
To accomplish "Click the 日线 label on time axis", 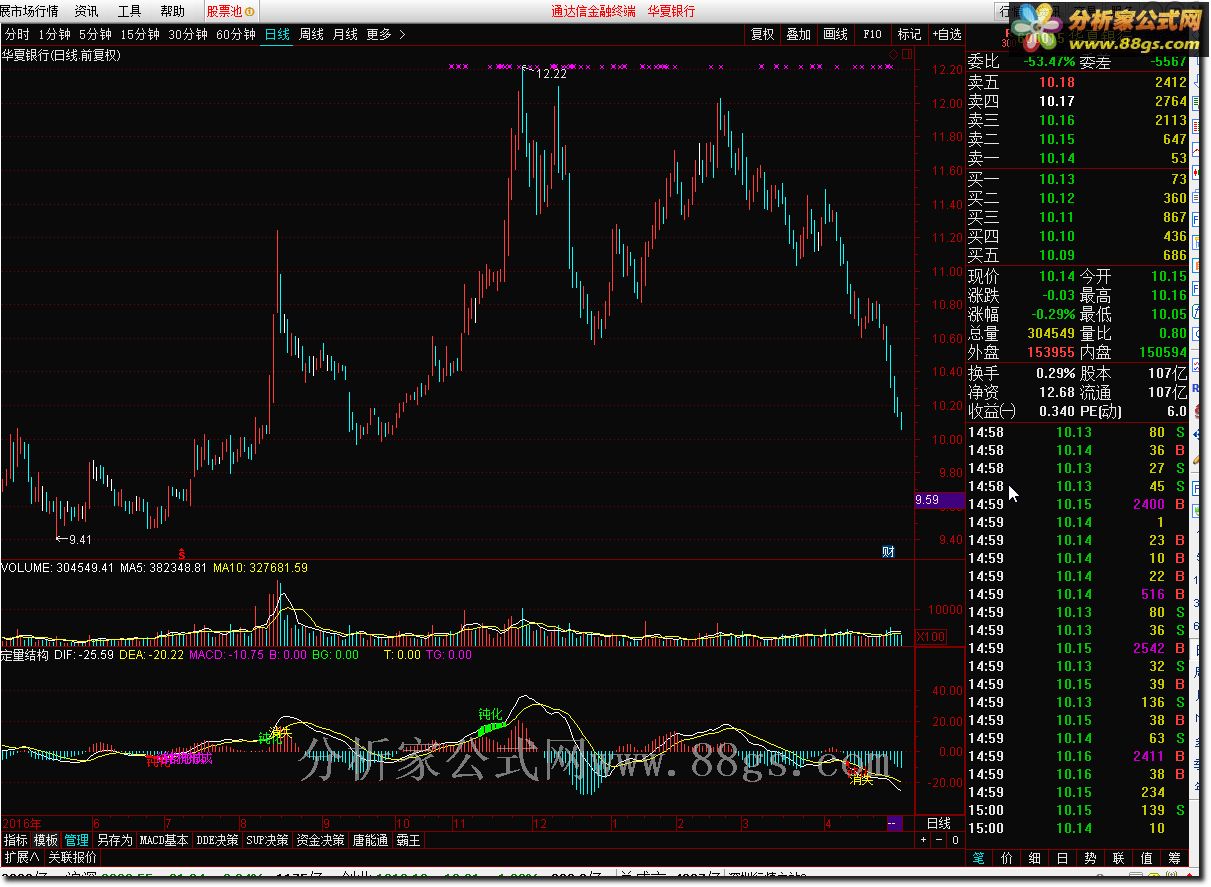I will tap(938, 823).
